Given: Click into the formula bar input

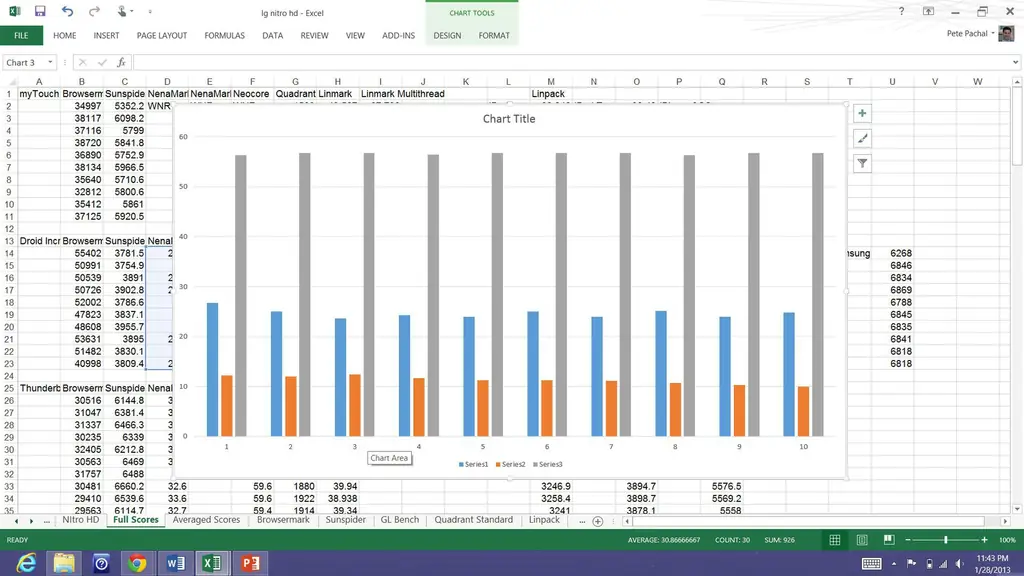Looking at the screenshot, I should click(x=571, y=62).
